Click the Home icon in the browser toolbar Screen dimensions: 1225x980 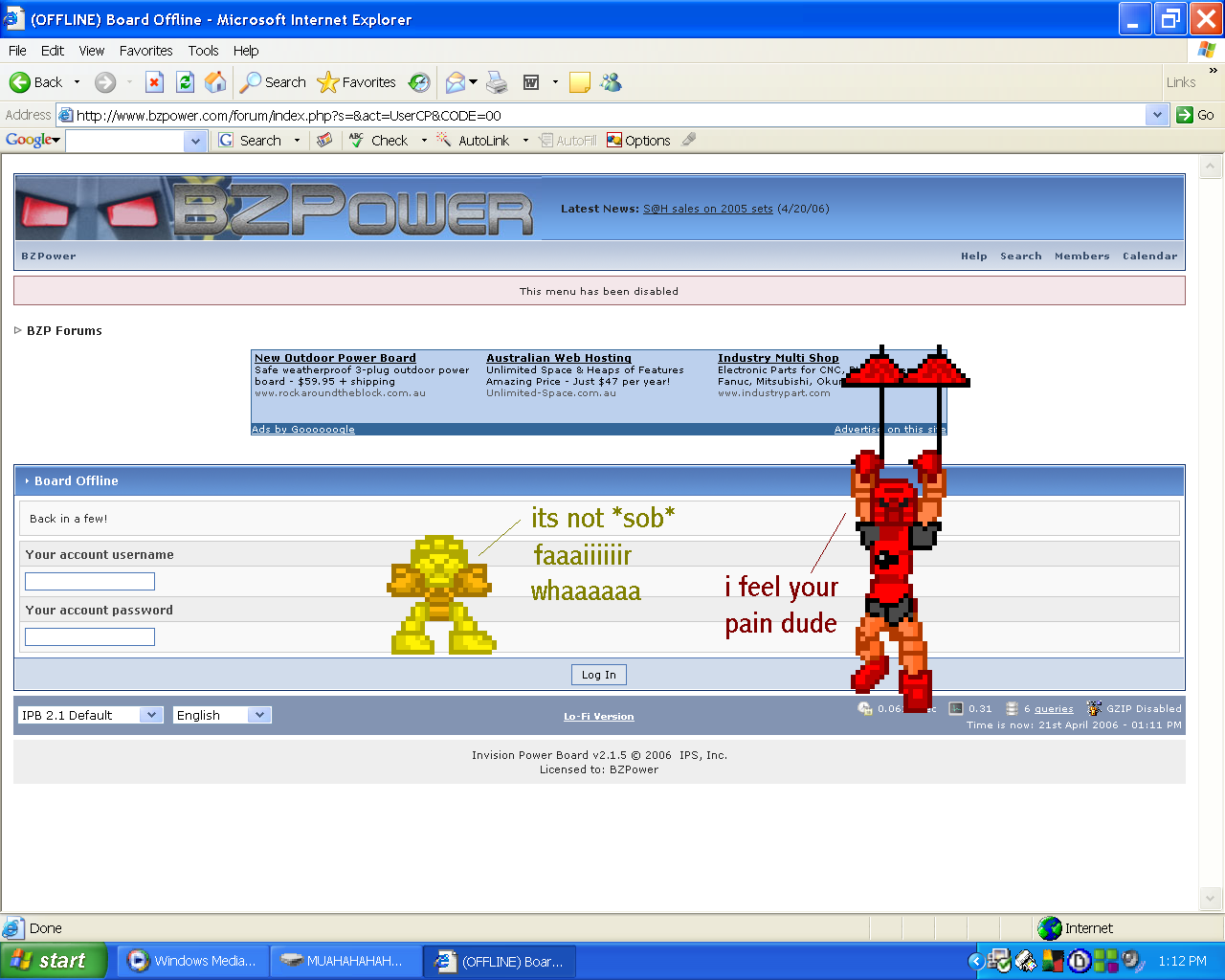215,82
